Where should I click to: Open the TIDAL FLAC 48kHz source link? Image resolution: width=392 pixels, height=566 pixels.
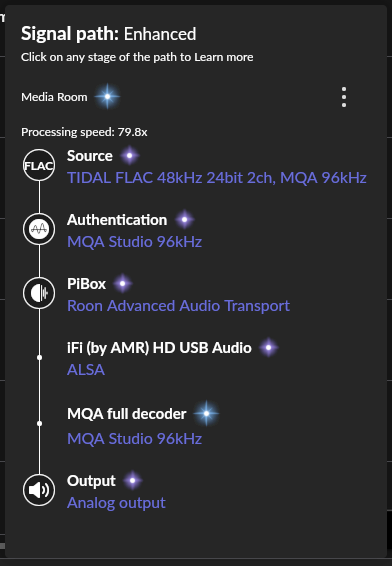(x=217, y=178)
